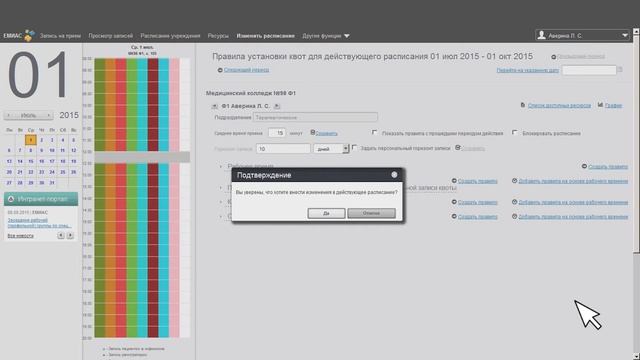Click document icon for Список доступных ресурсов

(522, 105)
